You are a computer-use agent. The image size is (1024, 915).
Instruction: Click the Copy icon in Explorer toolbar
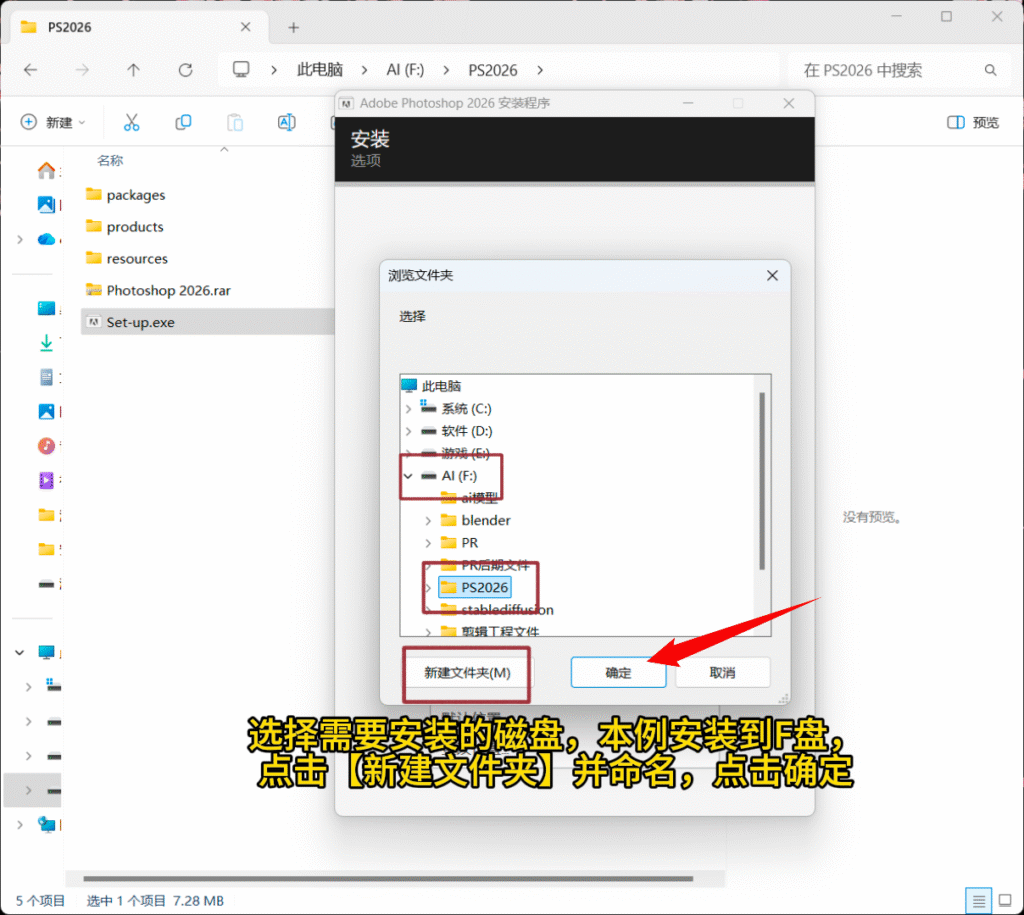tap(183, 122)
